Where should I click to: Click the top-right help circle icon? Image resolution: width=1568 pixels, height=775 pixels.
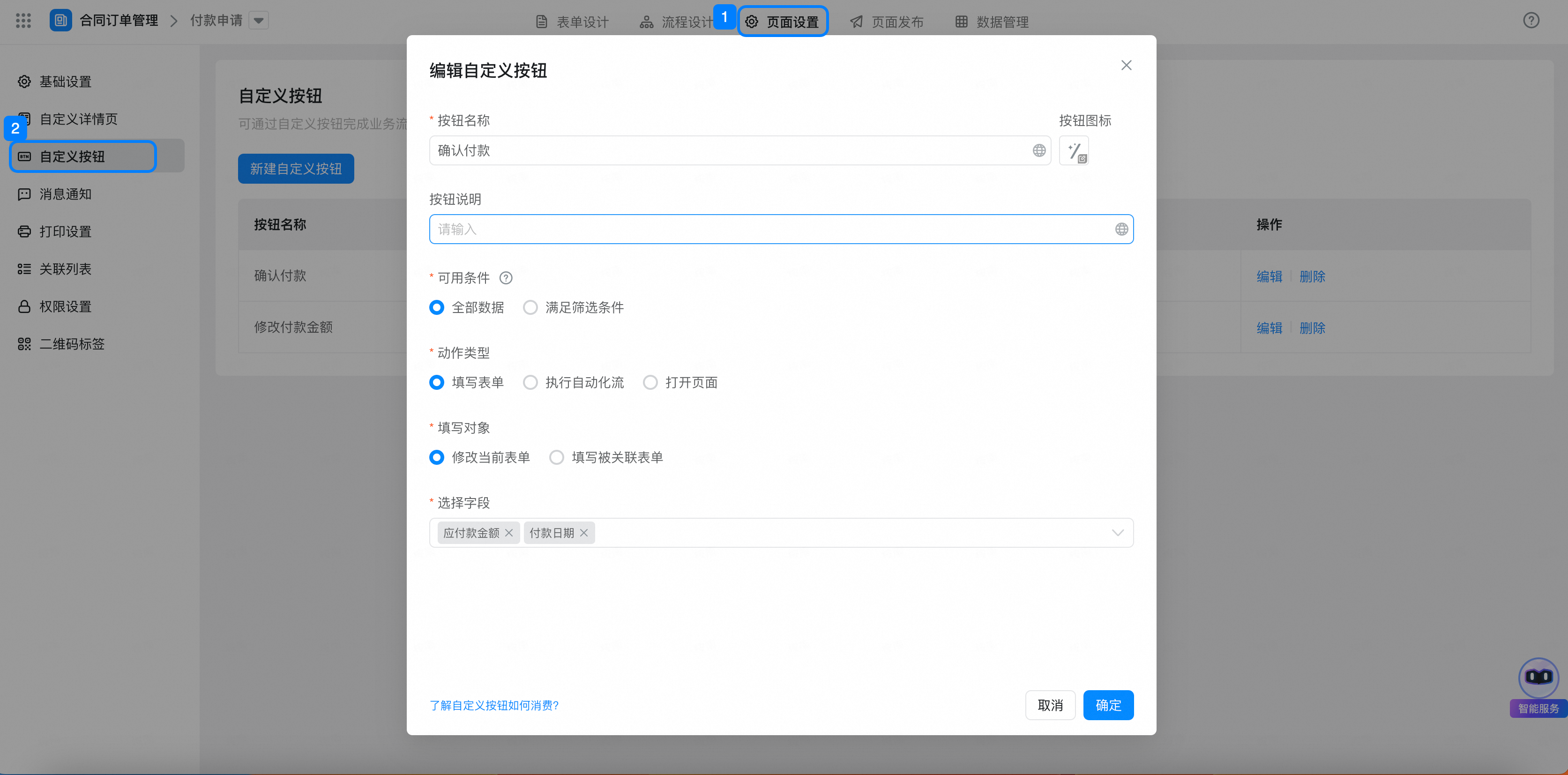tap(1531, 21)
